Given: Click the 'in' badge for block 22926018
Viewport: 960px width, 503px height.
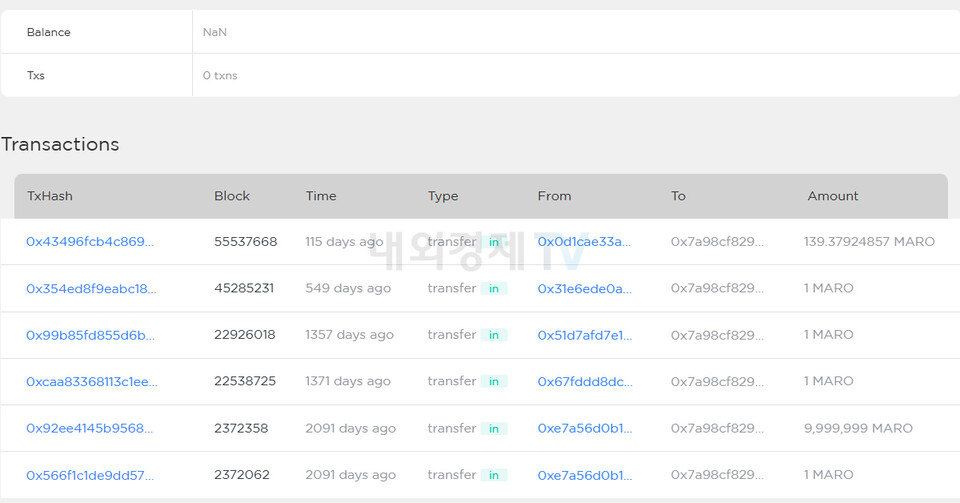Looking at the screenshot, I should pos(494,335).
